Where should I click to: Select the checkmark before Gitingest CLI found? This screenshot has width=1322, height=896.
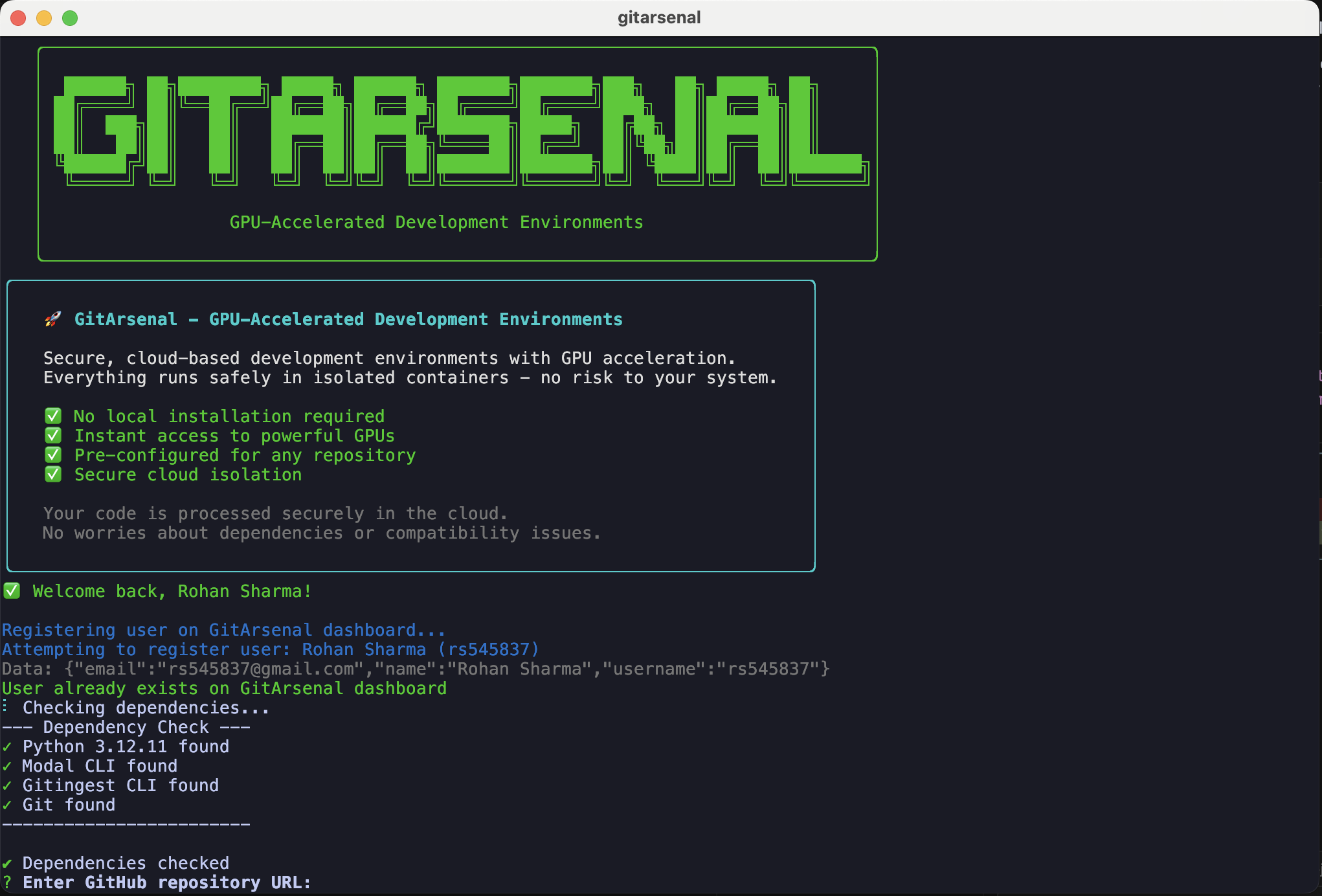[8, 785]
